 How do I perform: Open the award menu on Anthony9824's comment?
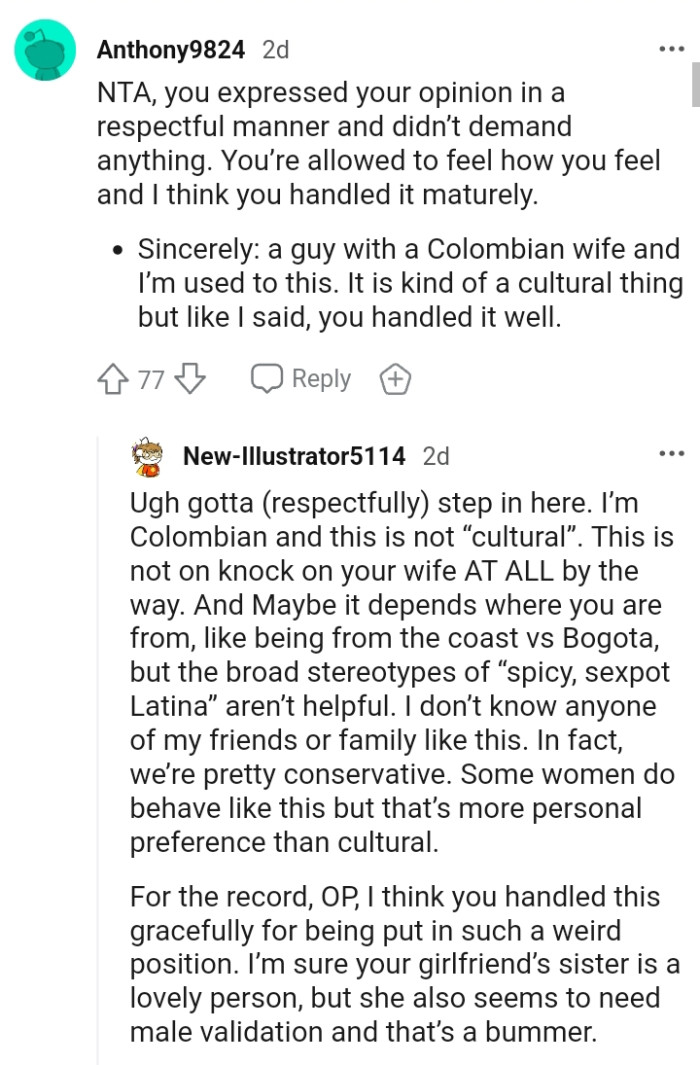coord(394,378)
